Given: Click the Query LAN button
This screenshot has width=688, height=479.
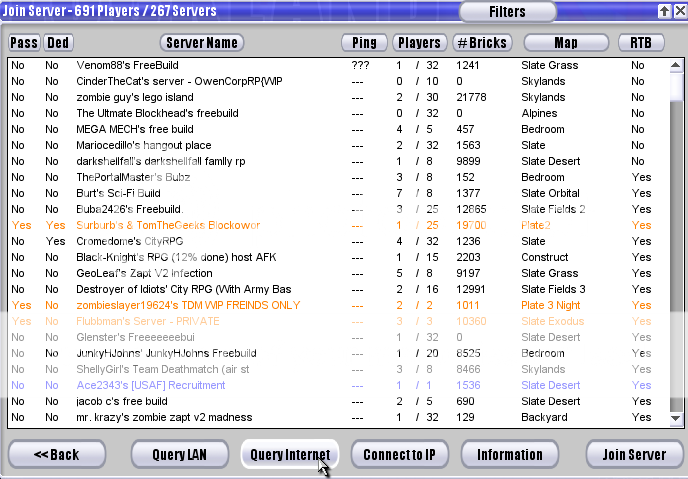Looking at the screenshot, I should coord(180,455).
